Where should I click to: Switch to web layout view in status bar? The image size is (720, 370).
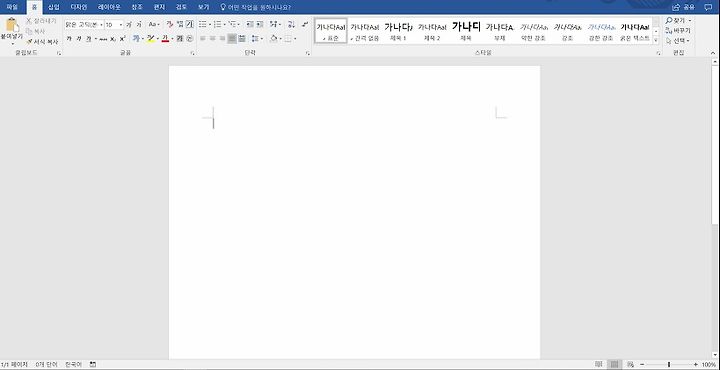[630, 364]
